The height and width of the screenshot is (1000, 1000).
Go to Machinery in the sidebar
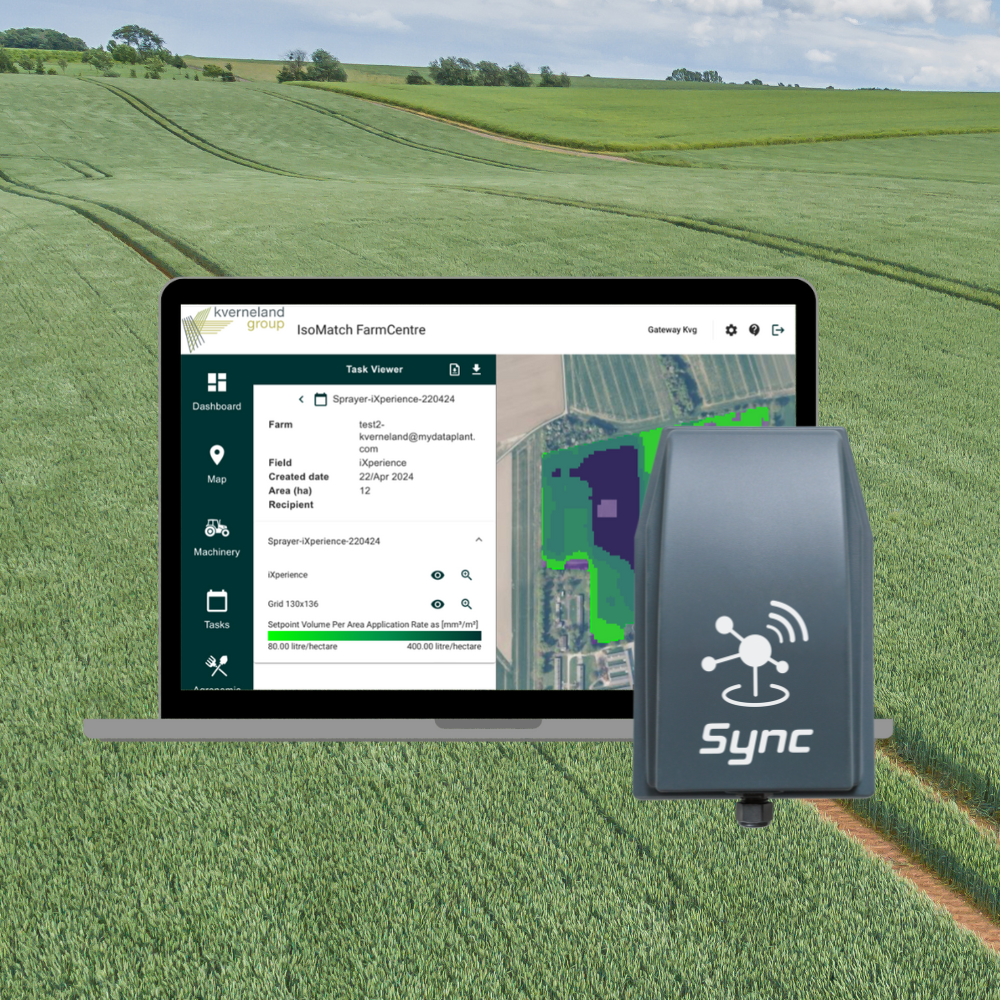(x=217, y=538)
